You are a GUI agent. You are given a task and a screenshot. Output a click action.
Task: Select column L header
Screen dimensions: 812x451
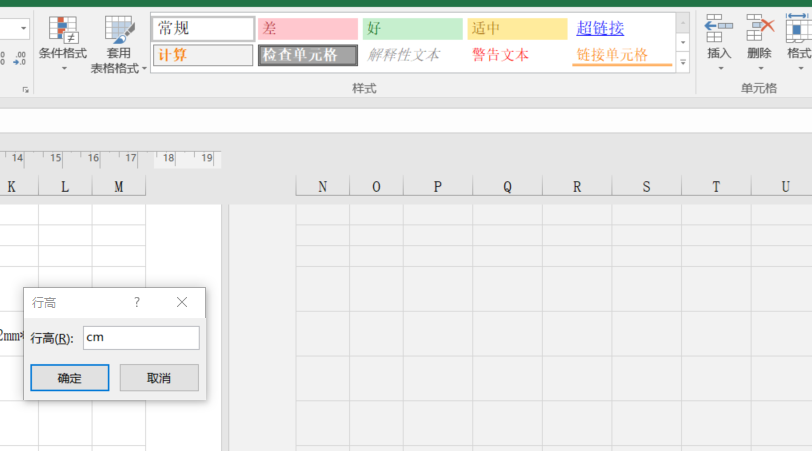pyautogui.click(x=65, y=186)
